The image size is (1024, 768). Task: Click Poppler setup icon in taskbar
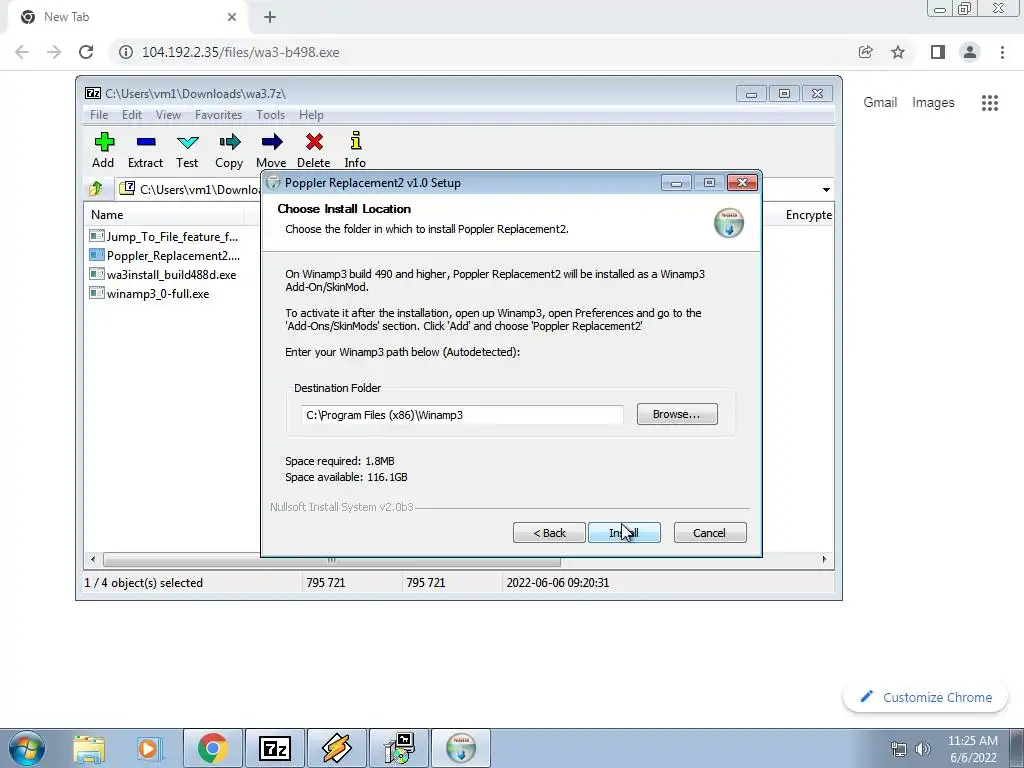460,748
